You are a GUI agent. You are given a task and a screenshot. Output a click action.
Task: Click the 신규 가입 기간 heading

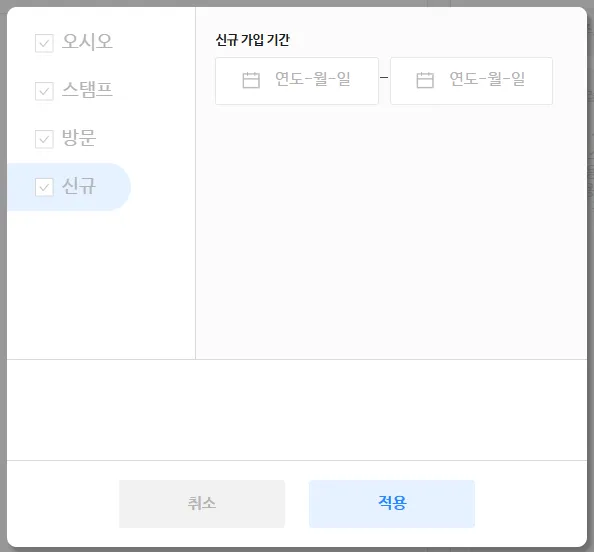[x=253, y=40]
